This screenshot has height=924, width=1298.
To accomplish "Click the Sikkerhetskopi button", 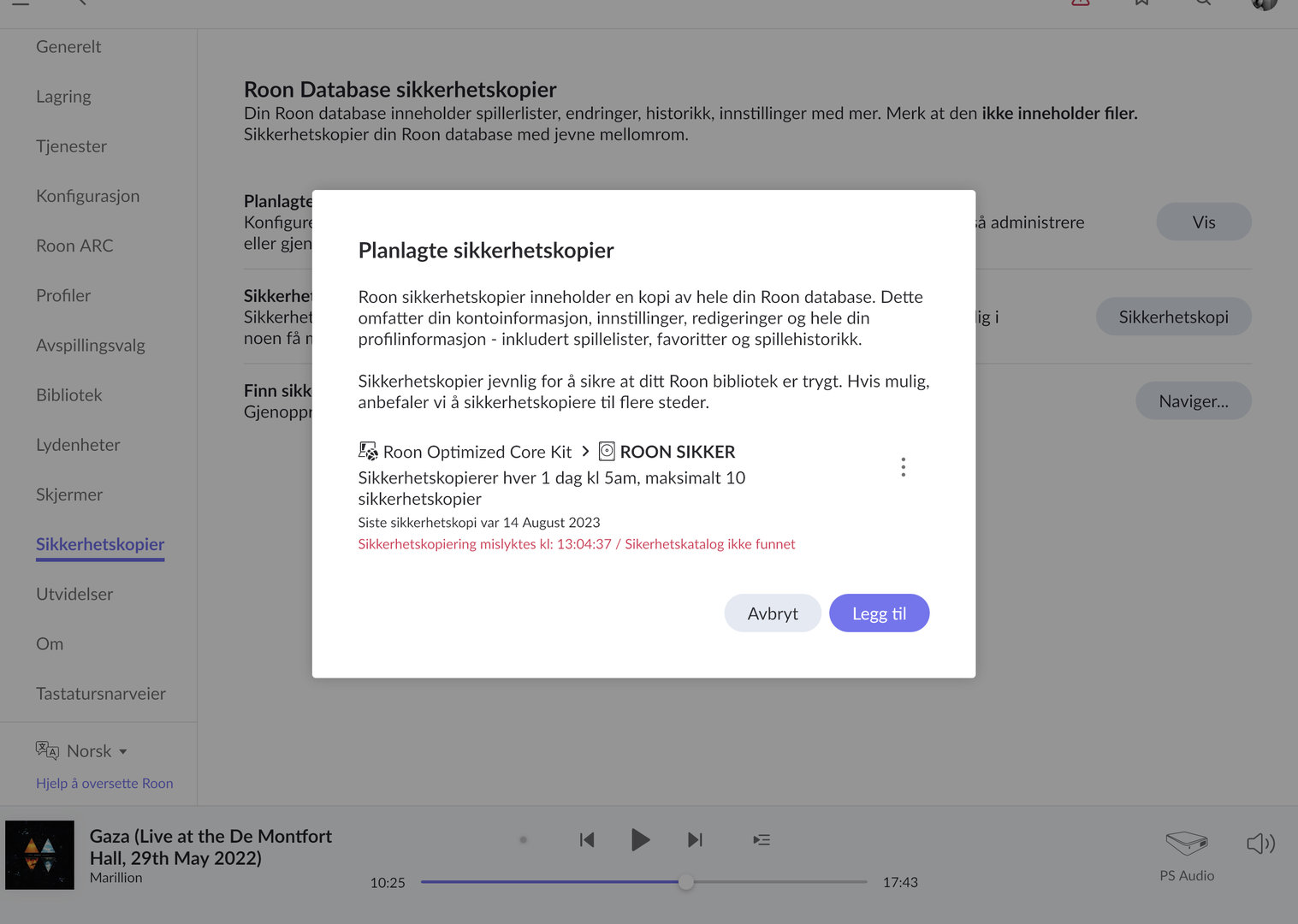I will pos(1173,317).
